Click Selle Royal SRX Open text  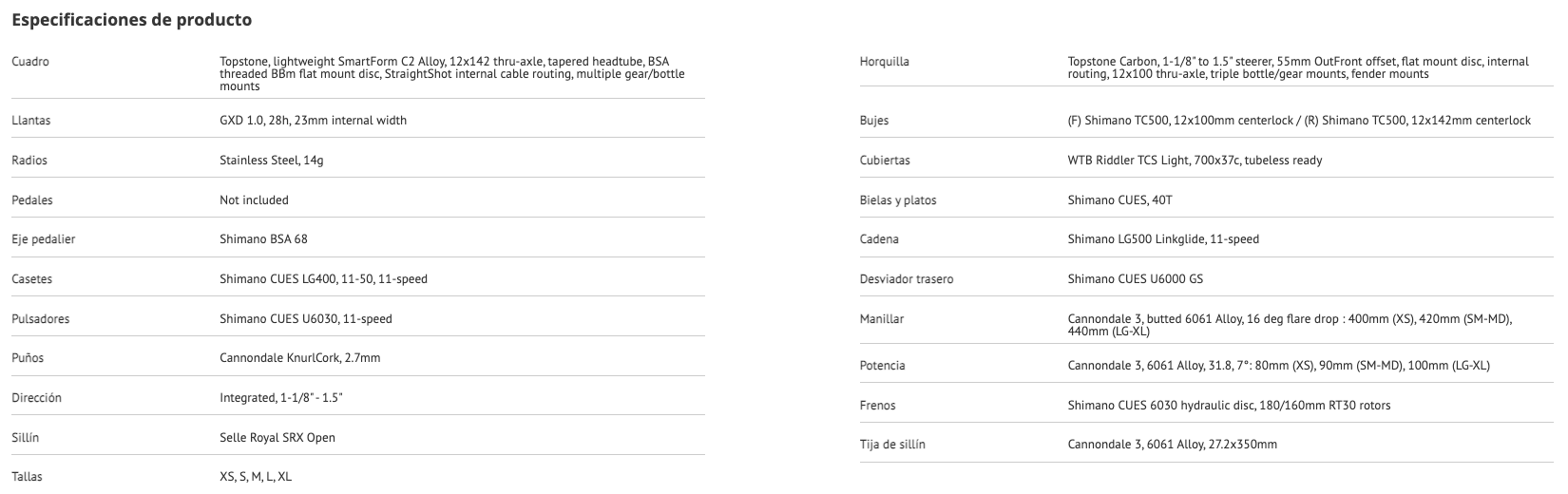click(x=277, y=438)
